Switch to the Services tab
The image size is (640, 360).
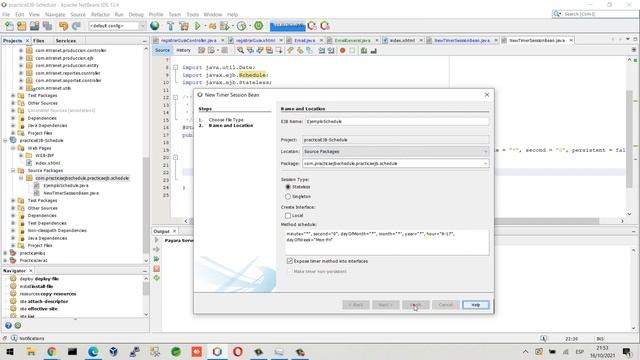click(66, 41)
